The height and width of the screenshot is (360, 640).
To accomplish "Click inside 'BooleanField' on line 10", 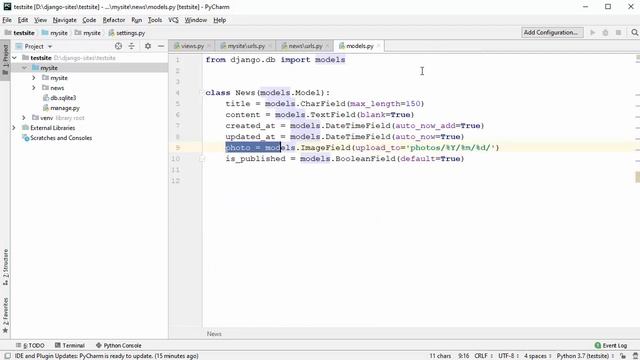I will tap(365, 158).
